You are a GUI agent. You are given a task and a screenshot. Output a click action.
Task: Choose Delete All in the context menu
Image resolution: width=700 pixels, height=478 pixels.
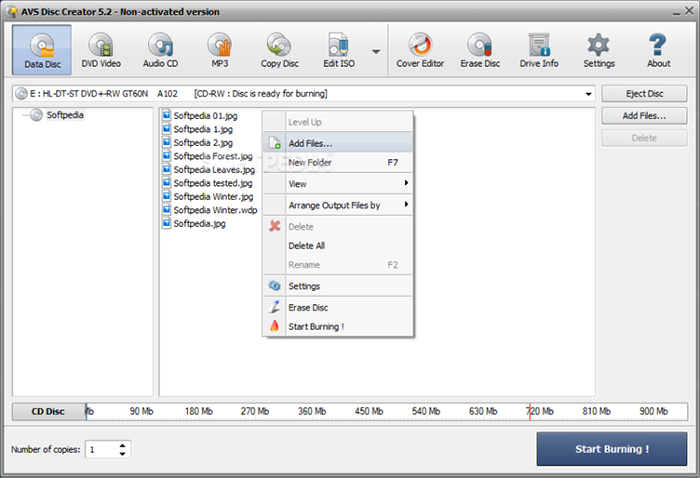338,245
